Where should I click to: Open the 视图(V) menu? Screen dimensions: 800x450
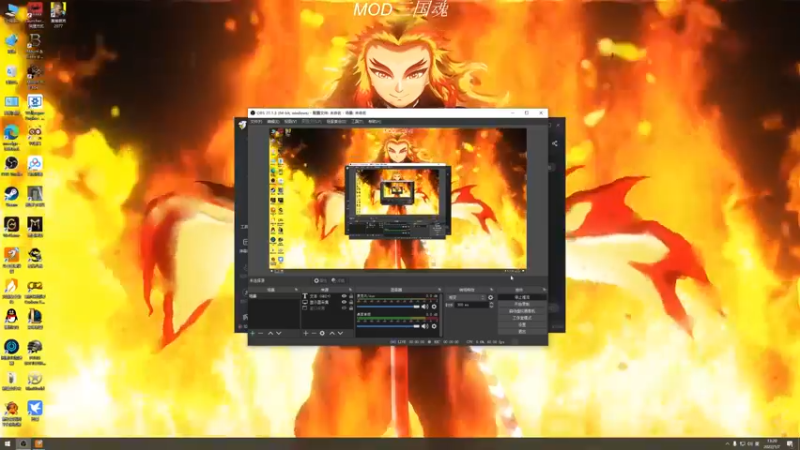tap(290, 121)
